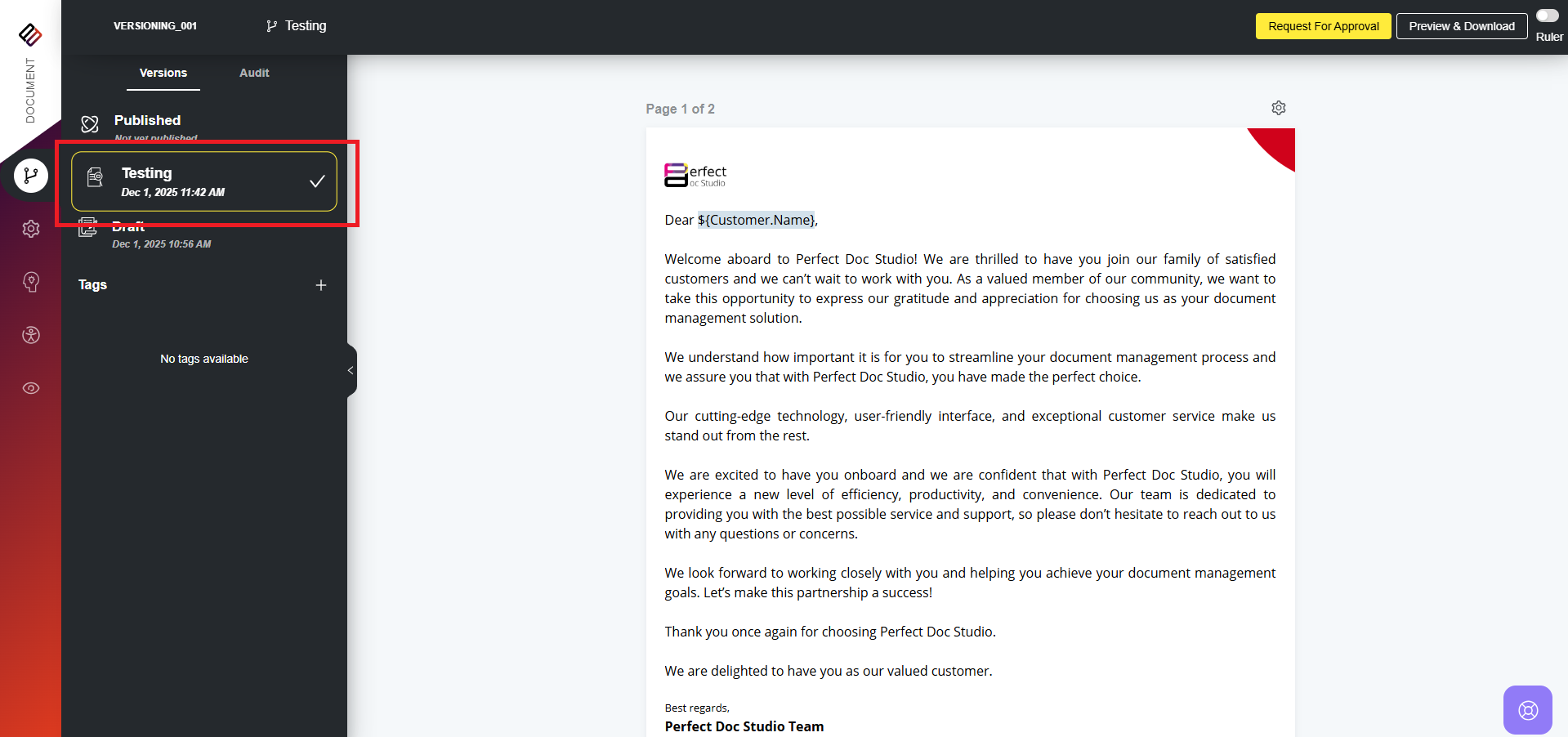
Task: Switch to the Versions tab
Action: (x=163, y=73)
